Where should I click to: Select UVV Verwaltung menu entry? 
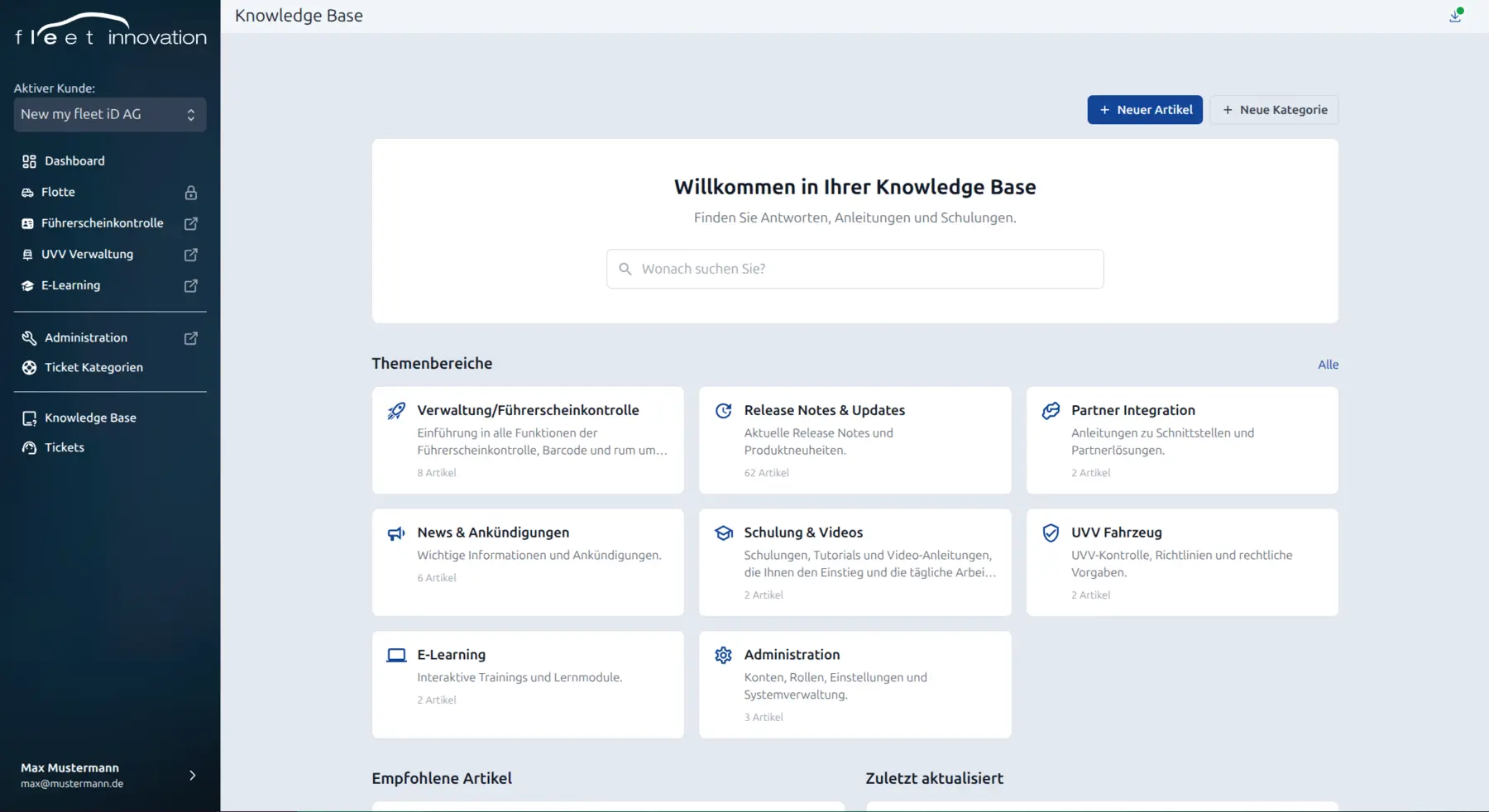pyautogui.click(x=87, y=255)
